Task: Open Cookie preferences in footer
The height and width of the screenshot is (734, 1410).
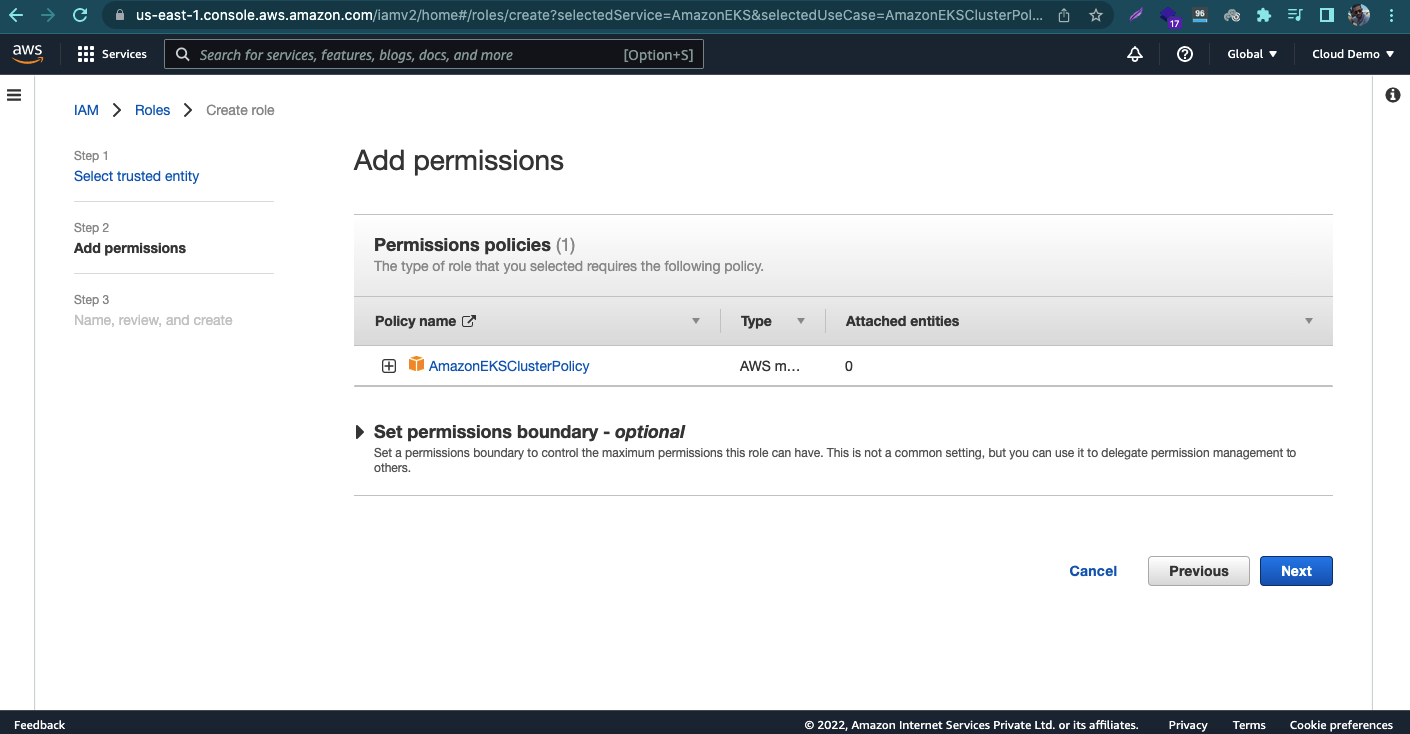Action: click(1341, 725)
